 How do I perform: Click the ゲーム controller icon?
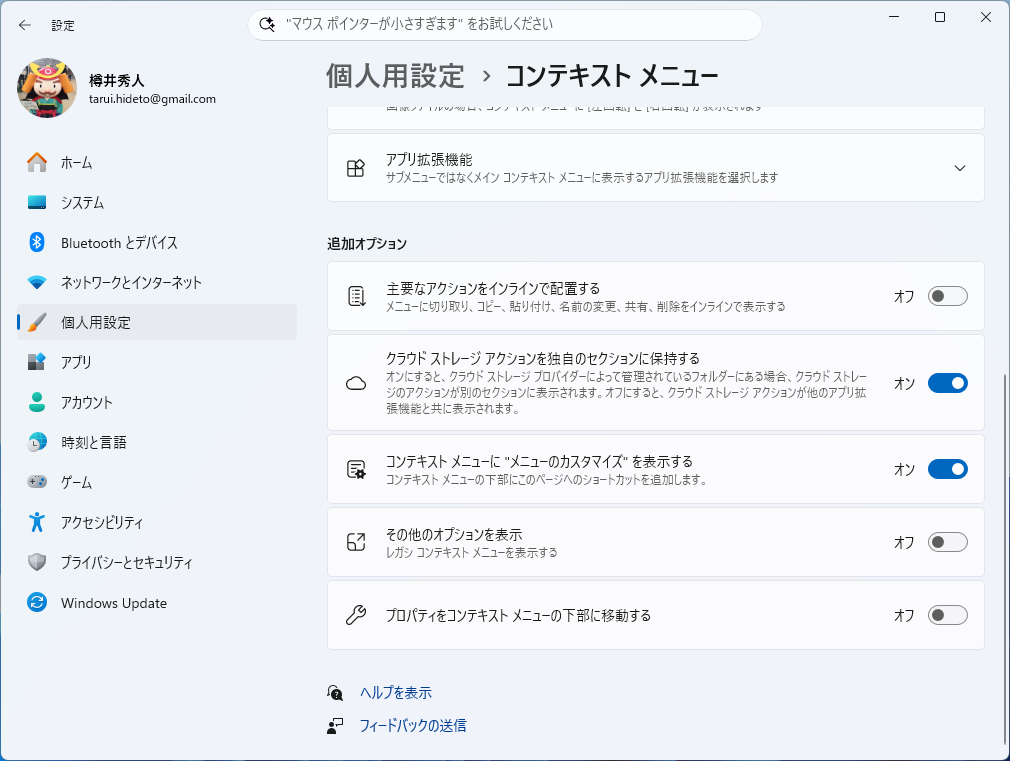pyautogui.click(x=37, y=481)
